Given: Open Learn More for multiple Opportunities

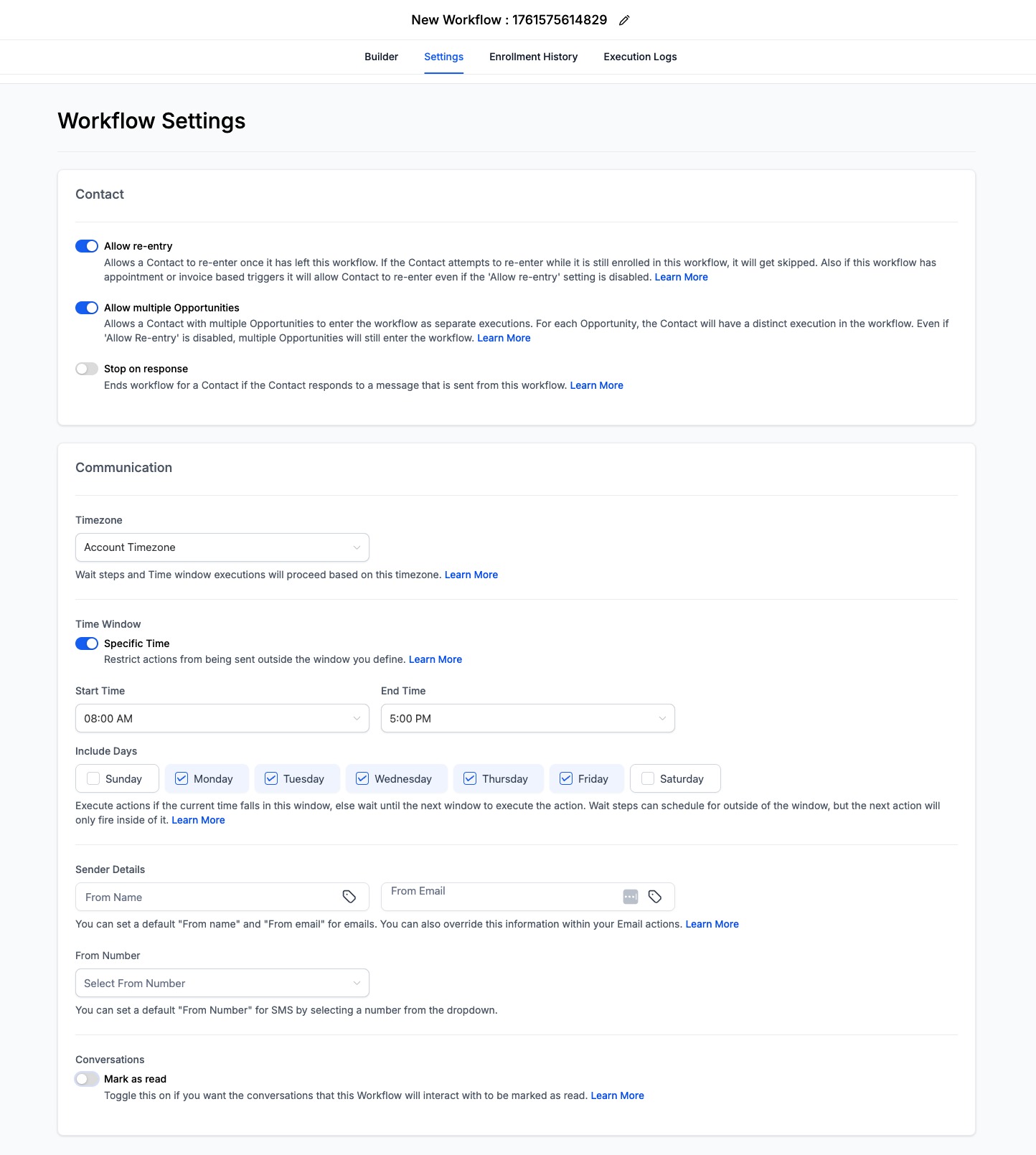Looking at the screenshot, I should coord(504,338).
